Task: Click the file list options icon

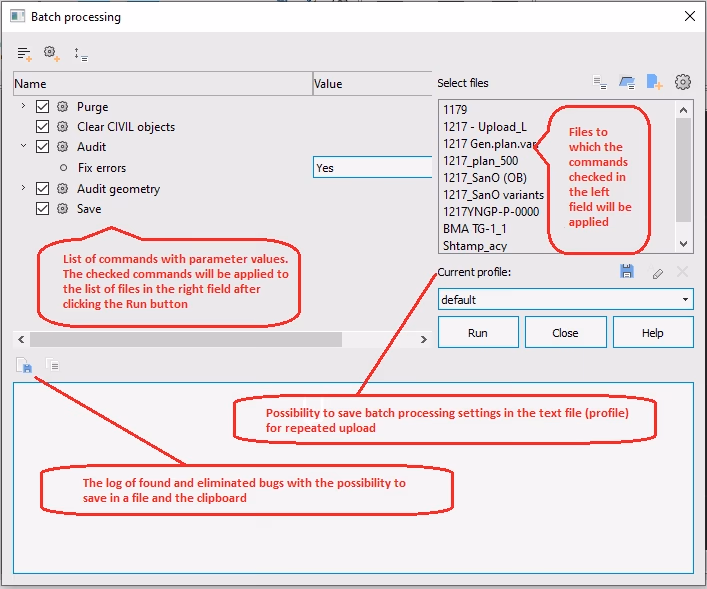Action: (600, 83)
